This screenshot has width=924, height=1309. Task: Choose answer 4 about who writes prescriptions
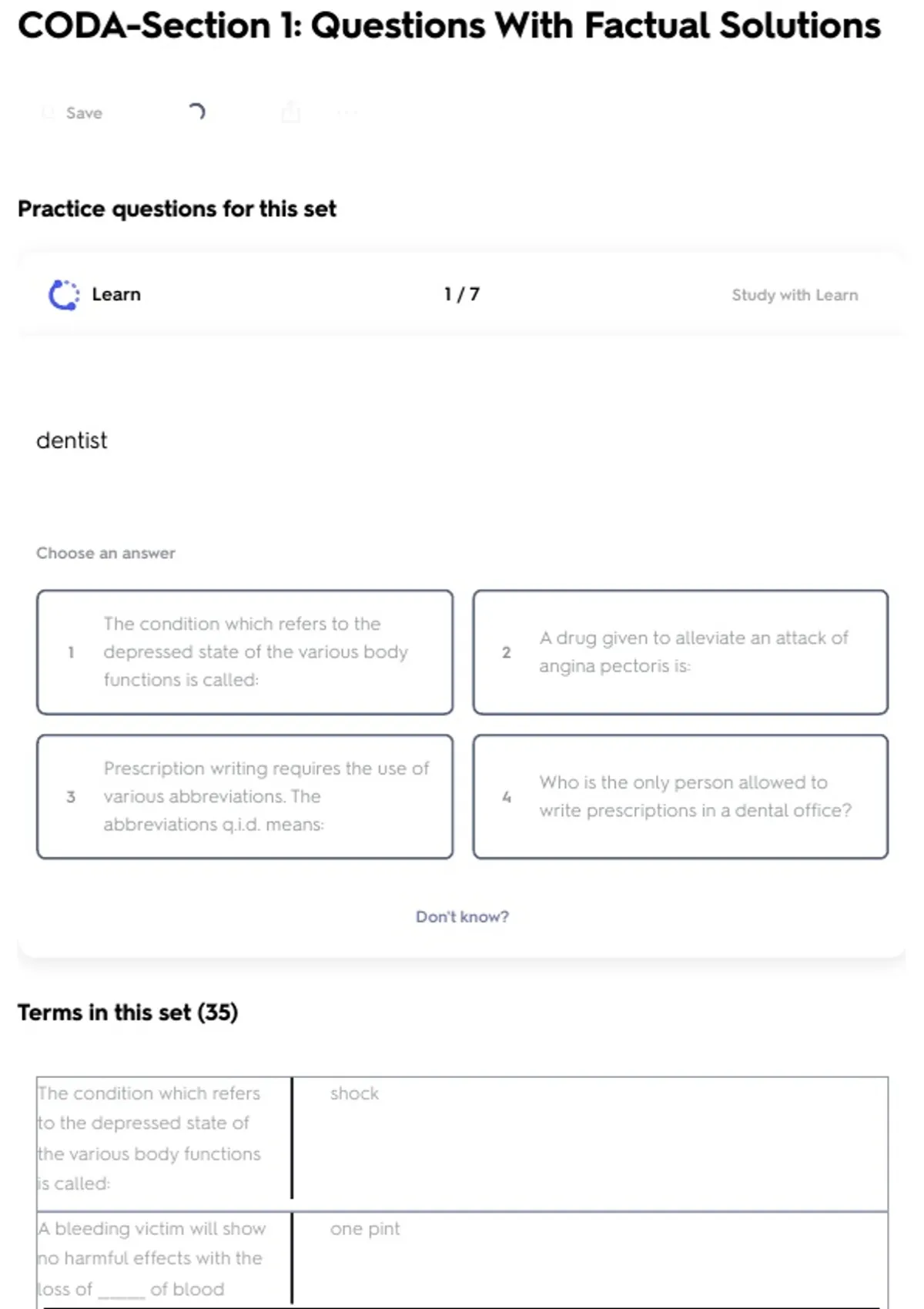click(x=681, y=796)
